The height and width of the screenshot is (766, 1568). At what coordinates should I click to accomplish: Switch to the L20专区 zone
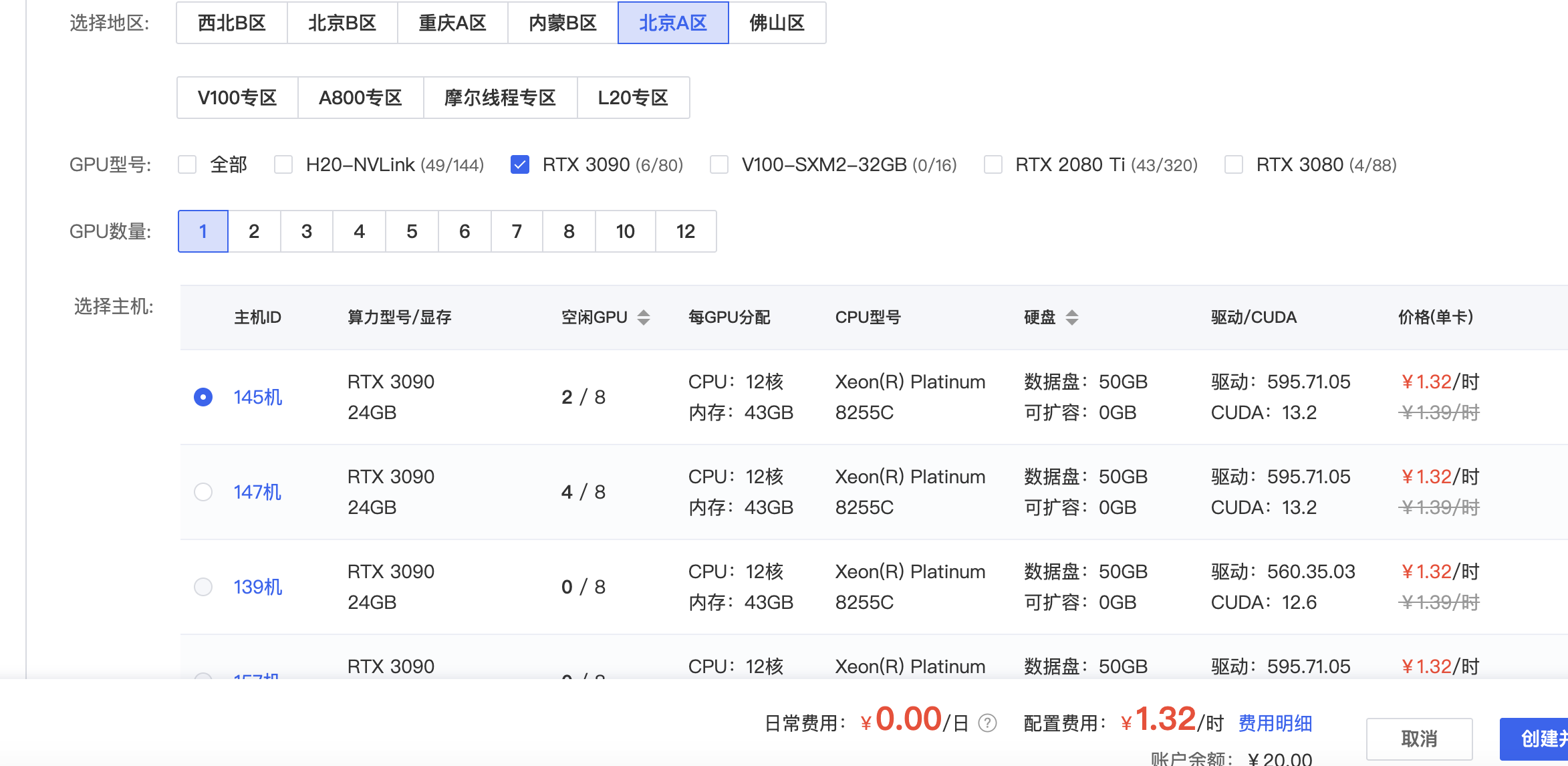[634, 98]
